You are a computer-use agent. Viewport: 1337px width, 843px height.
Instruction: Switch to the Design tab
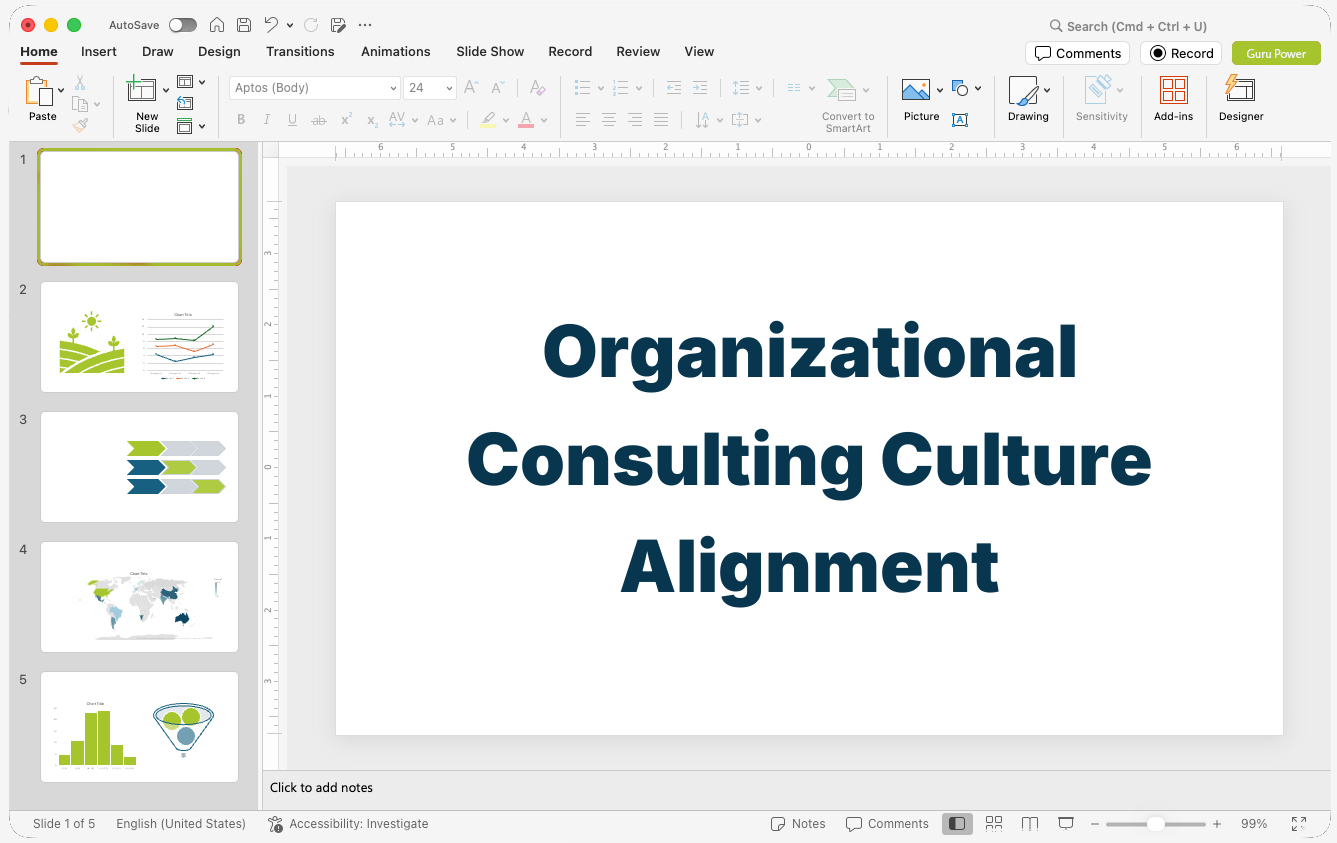point(219,51)
